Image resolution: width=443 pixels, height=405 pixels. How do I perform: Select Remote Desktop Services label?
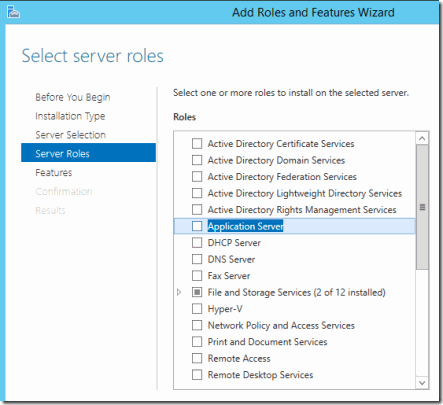click(x=260, y=375)
